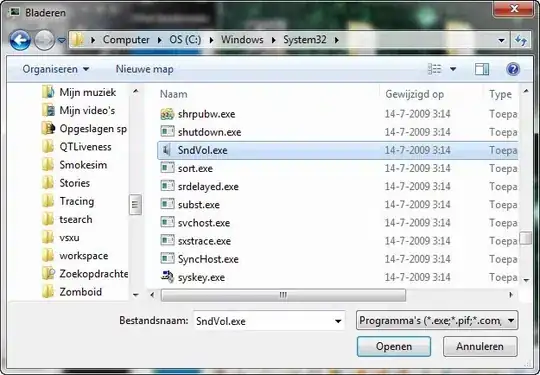
Task: Click the sort.exe file icon
Action: click(x=167, y=168)
